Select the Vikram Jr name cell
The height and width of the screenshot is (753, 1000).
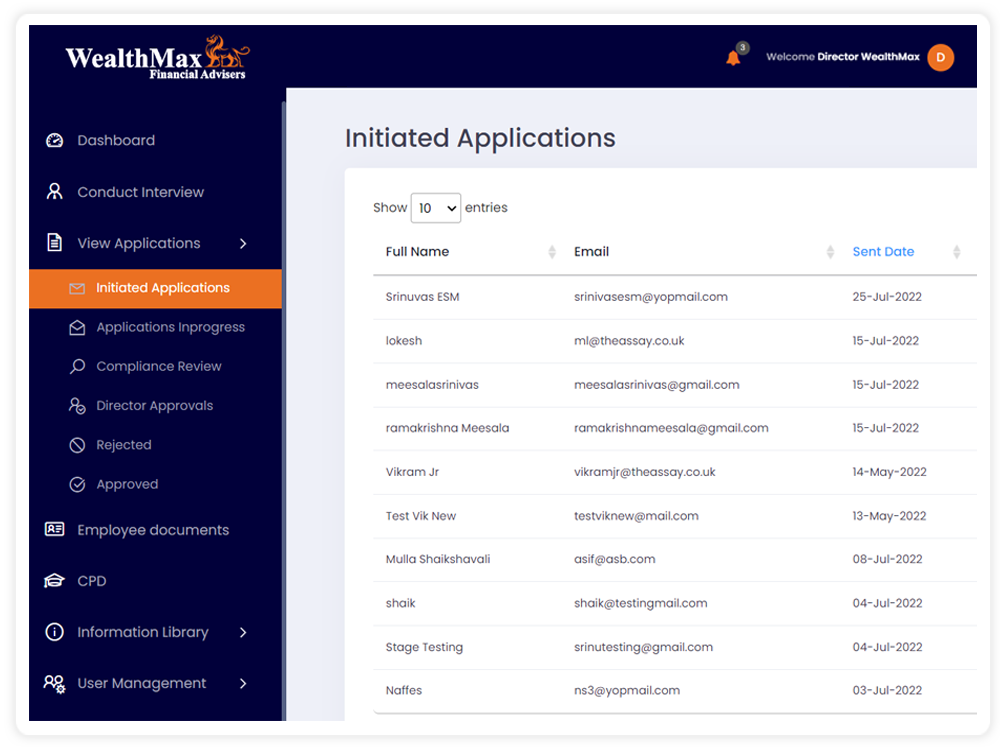[412, 472]
